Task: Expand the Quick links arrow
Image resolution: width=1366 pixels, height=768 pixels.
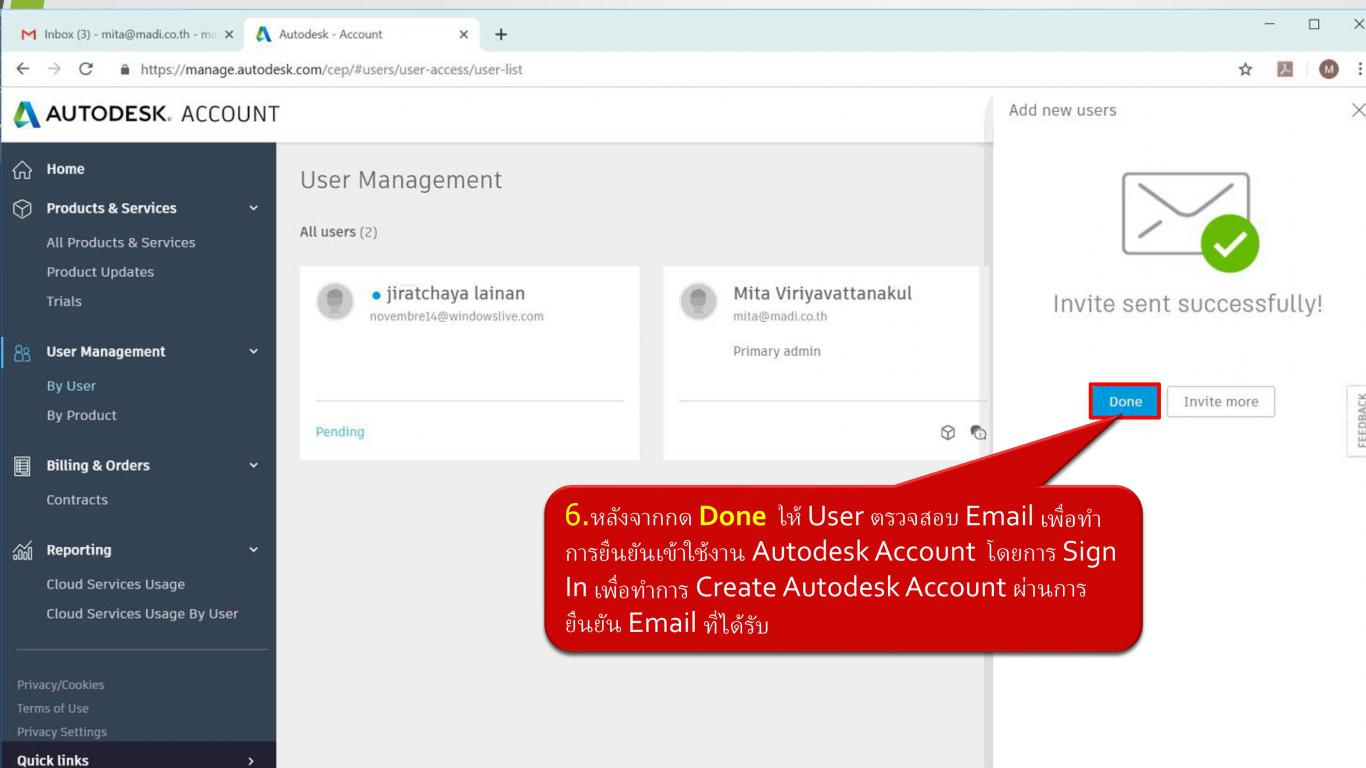Action: click(x=251, y=760)
